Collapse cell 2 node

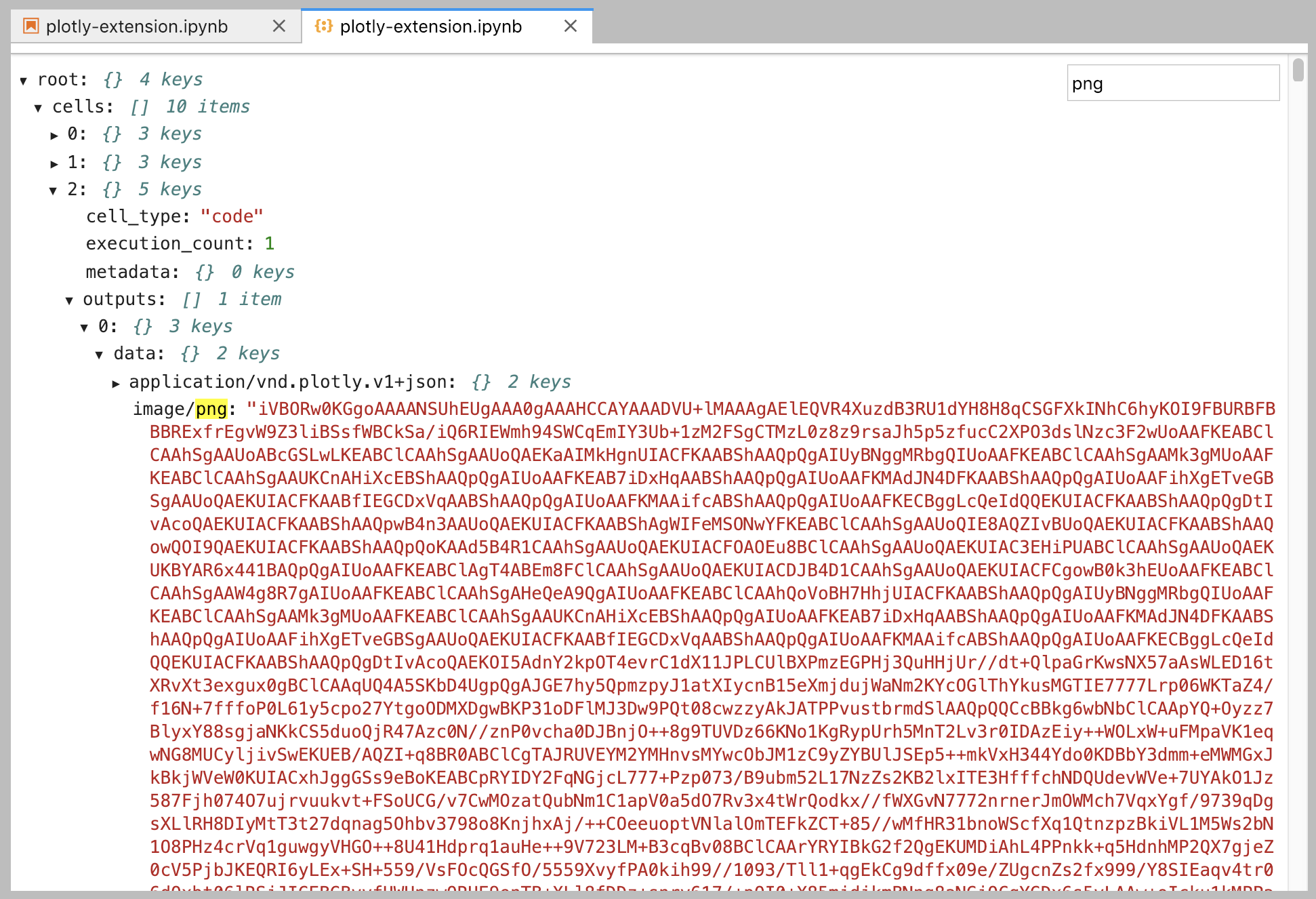click(x=54, y=191)
